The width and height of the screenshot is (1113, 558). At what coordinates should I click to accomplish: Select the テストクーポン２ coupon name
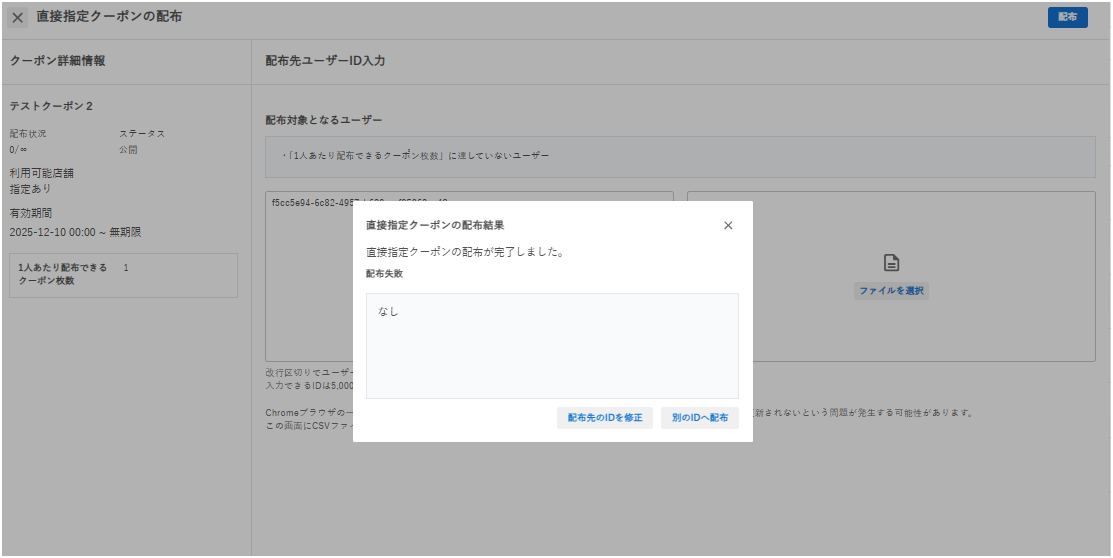pos(51,106)
